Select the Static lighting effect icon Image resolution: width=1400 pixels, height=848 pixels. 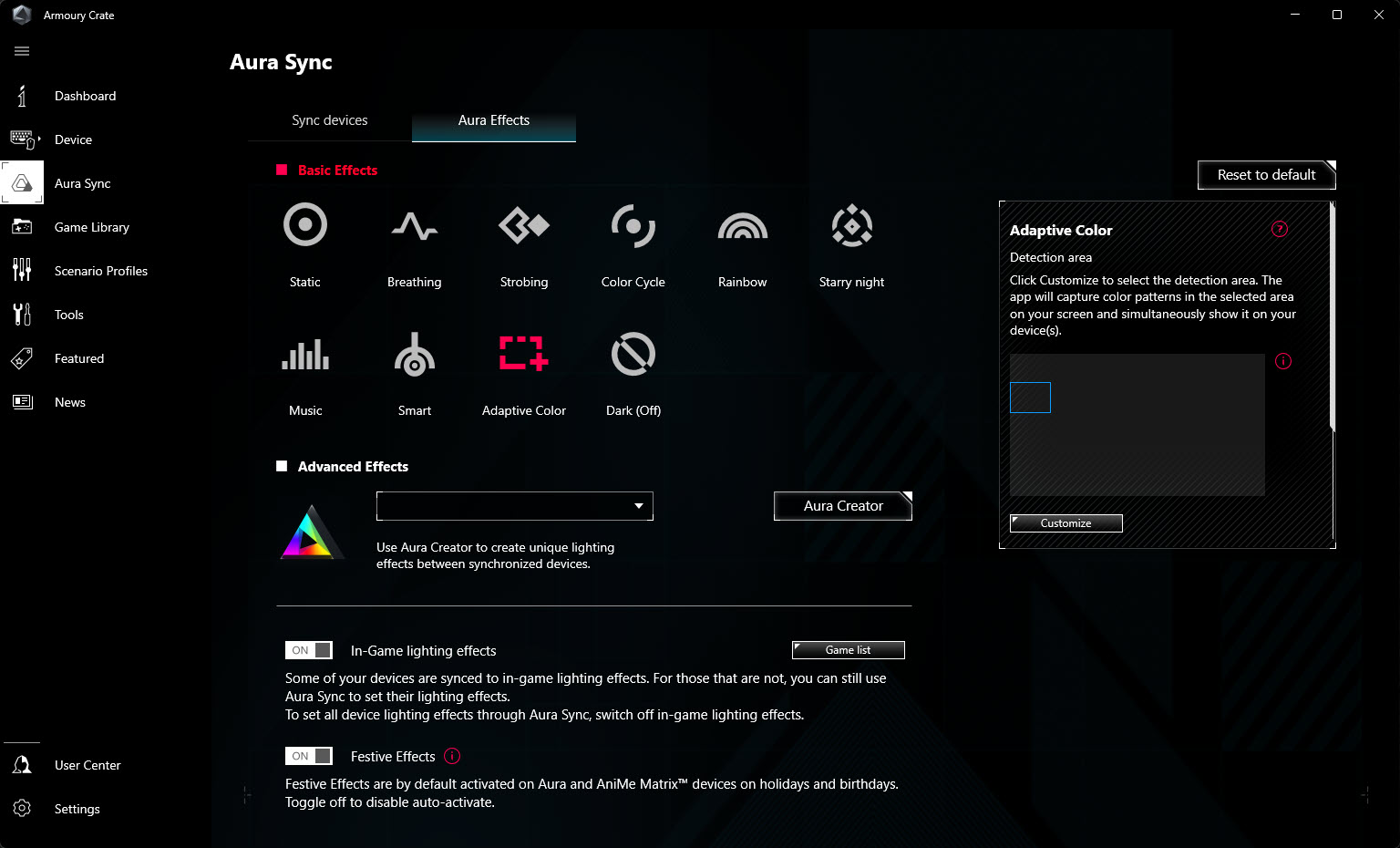(305, 224)
